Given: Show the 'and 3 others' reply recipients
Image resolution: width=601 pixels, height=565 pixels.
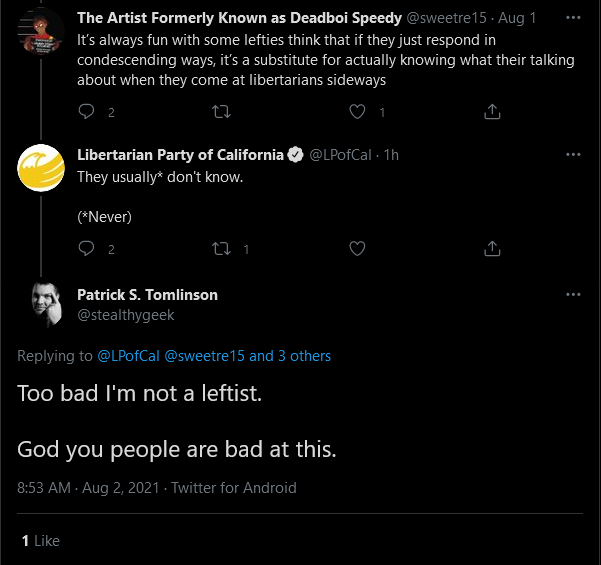Looking at the screenshot, I should pyautogui.click(x=290, y=356).
